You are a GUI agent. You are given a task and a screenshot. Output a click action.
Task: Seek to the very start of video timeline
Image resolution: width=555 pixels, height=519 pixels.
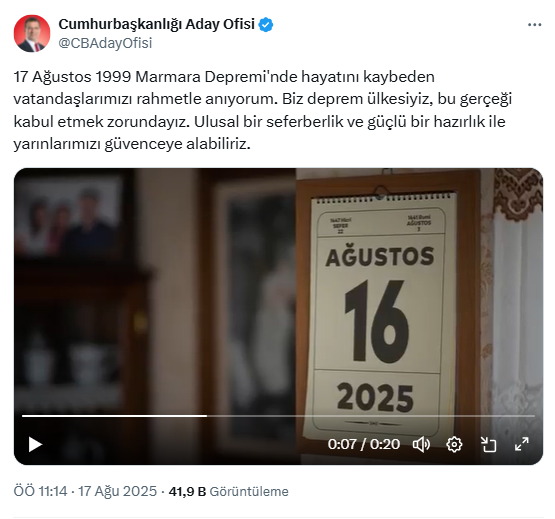coord(23,416)
